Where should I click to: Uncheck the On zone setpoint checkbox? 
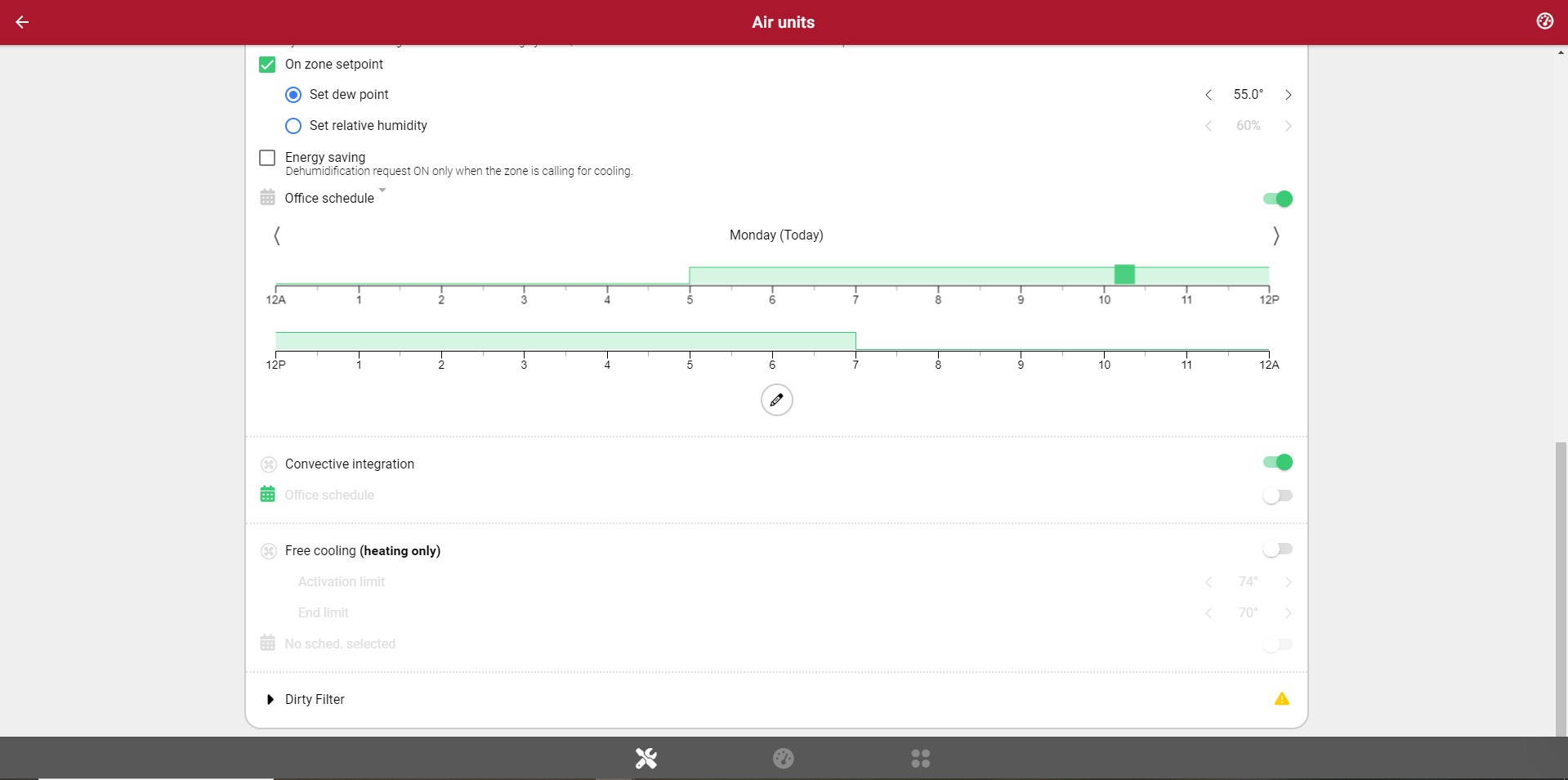pos(267,65)
